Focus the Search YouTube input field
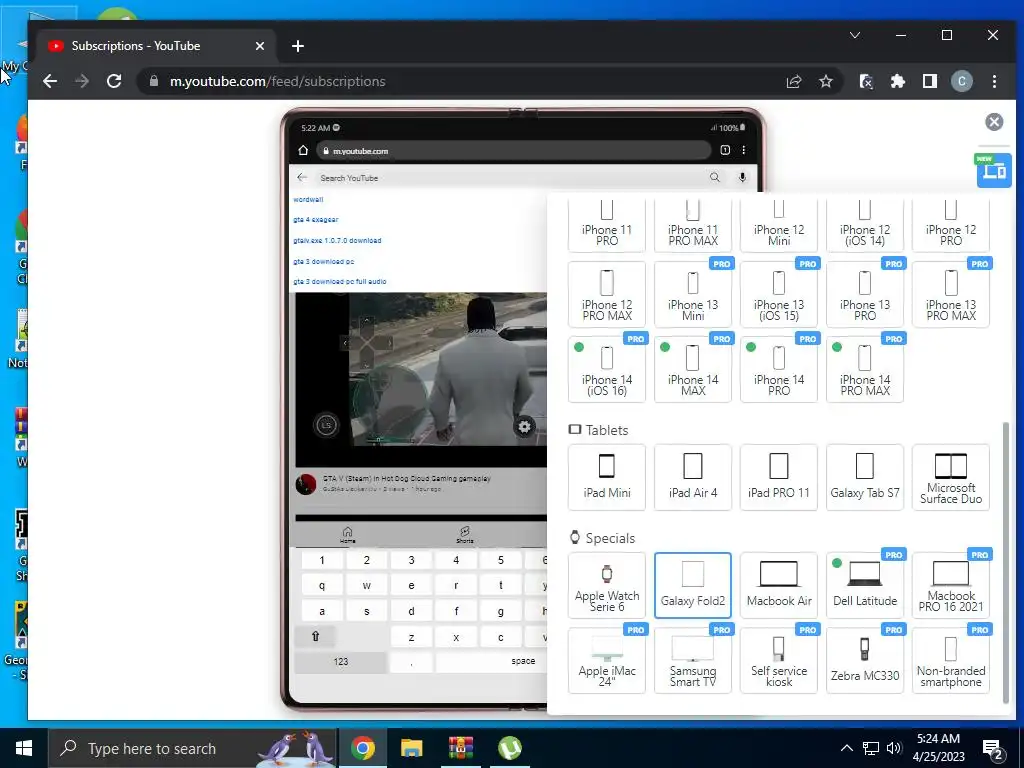The width and height of the screenshot is (1024, 768). click(509, 178)
